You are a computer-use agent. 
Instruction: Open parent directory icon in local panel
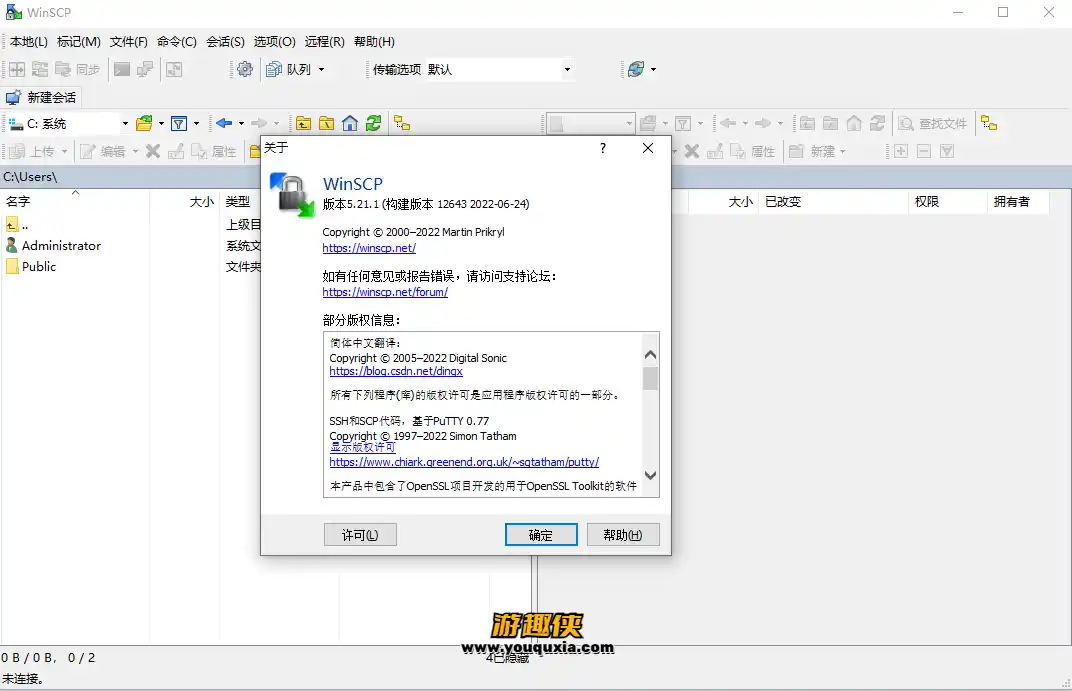pos(304,124)
